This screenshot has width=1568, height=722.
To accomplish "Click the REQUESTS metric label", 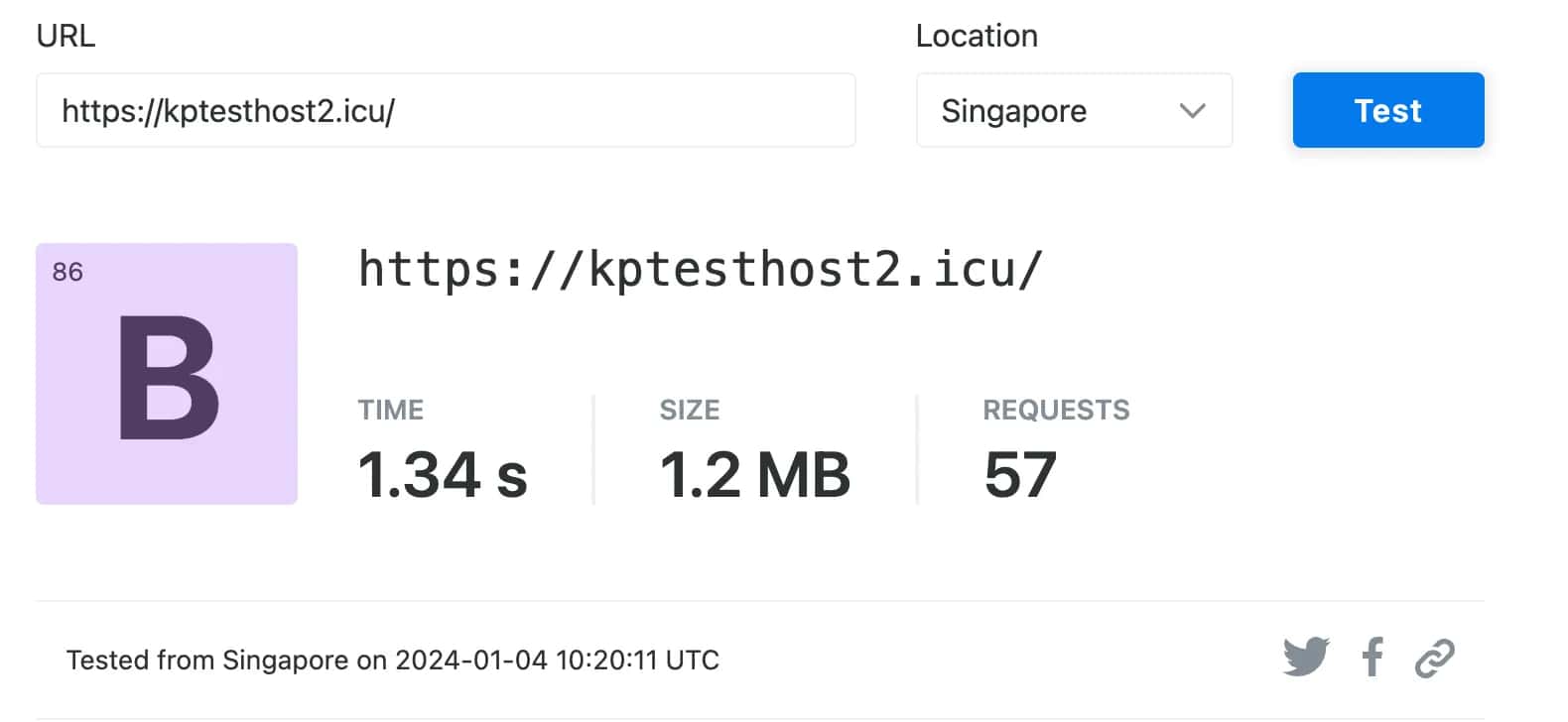I will 1056,410.
